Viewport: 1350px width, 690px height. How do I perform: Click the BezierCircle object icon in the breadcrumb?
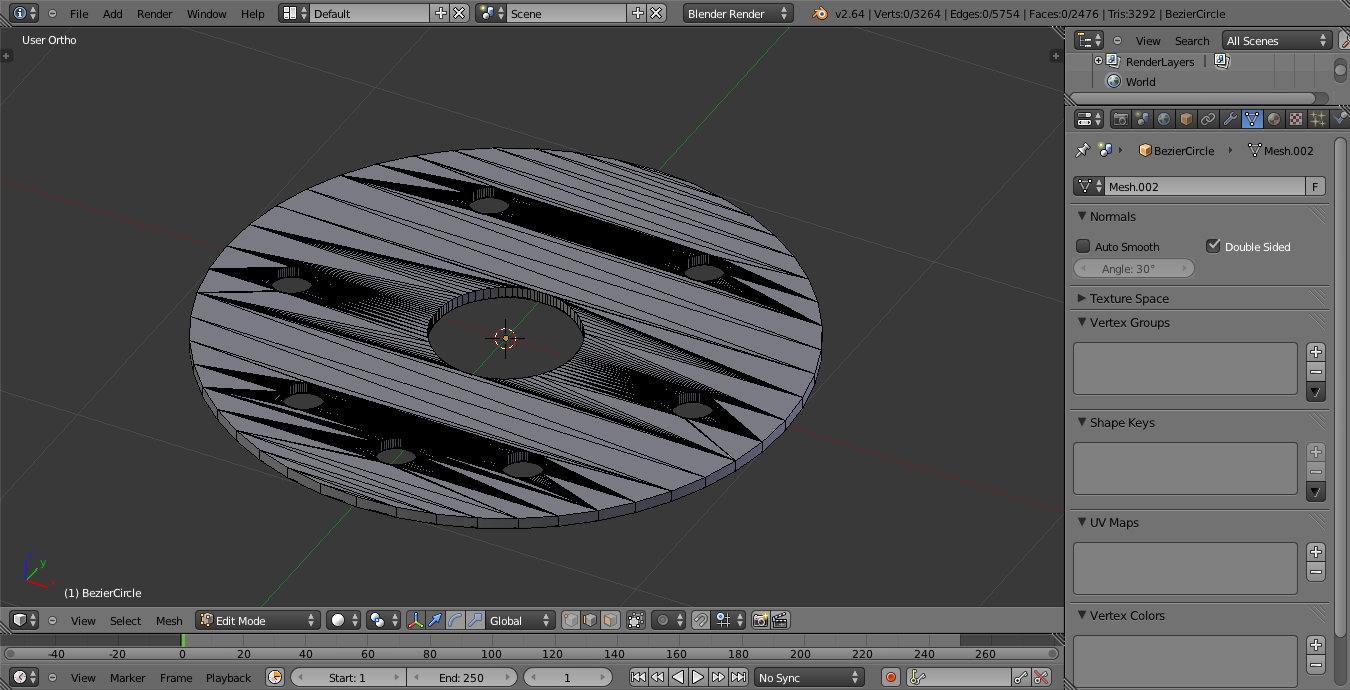[1145, 150]
